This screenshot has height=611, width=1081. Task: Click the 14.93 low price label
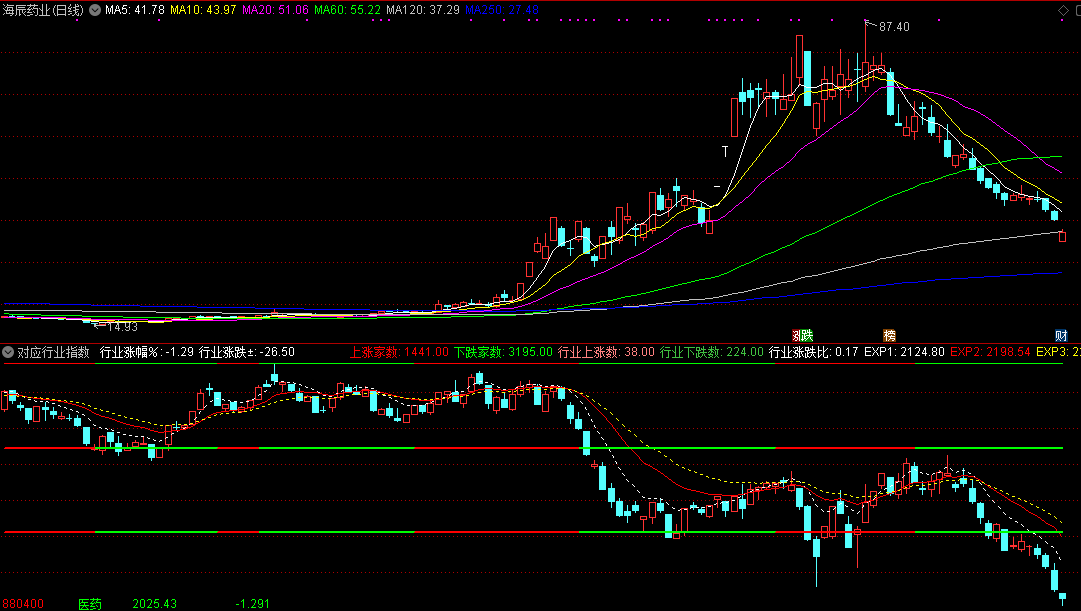tap(122, 326)
